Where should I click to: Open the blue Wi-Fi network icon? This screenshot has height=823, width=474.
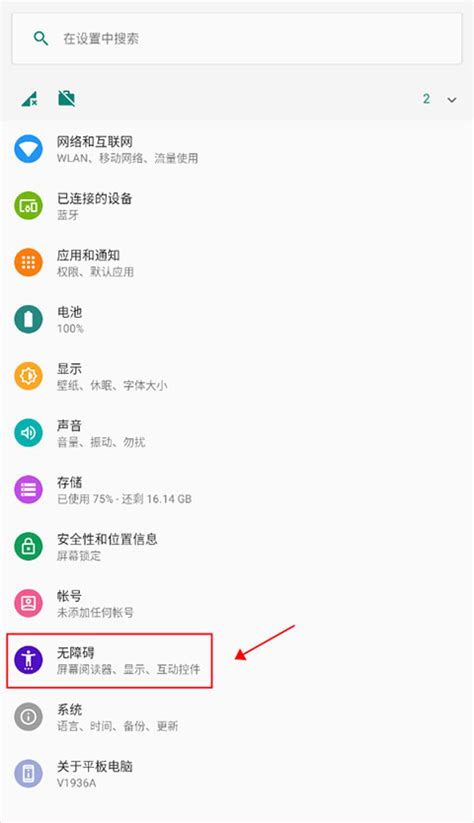tap(28, 149)
